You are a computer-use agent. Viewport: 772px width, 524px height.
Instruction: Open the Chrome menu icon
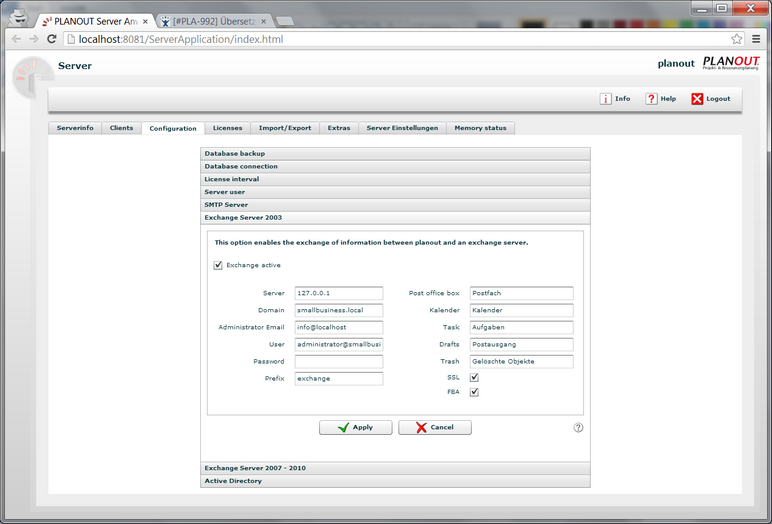click(x=756, y=39)
